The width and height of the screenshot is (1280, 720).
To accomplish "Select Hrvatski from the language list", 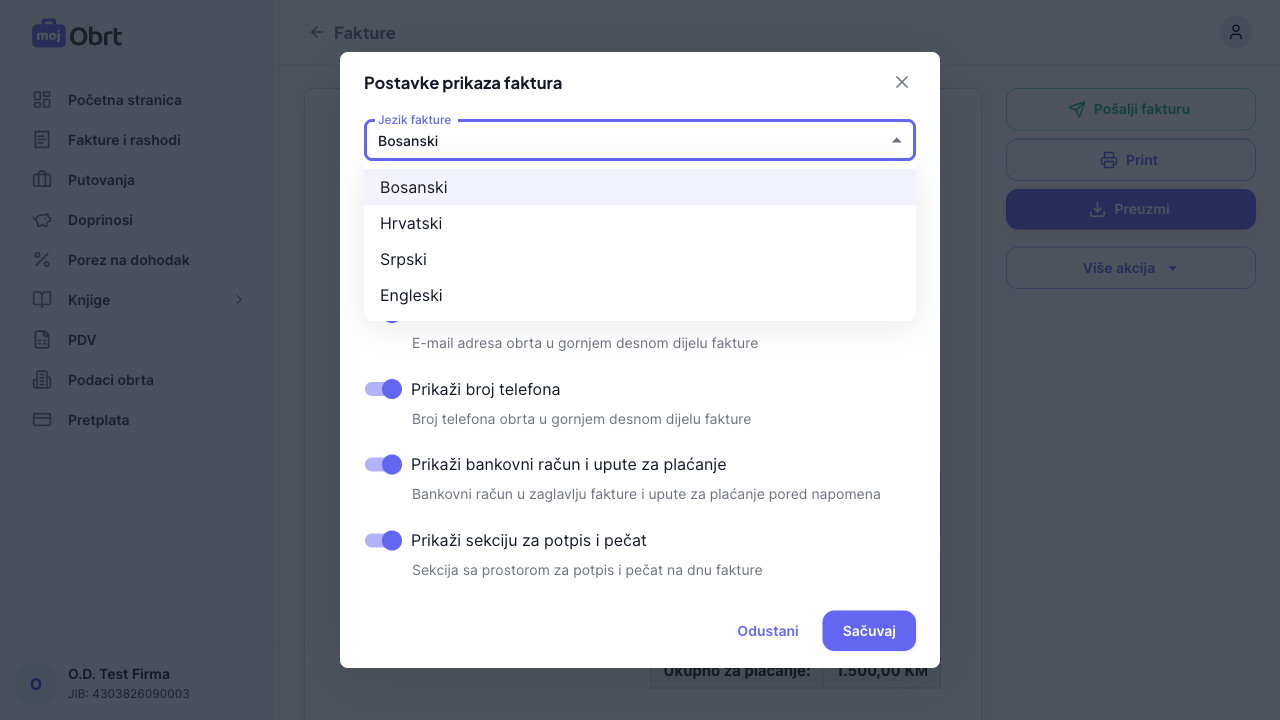I will [x=411, y=223].
